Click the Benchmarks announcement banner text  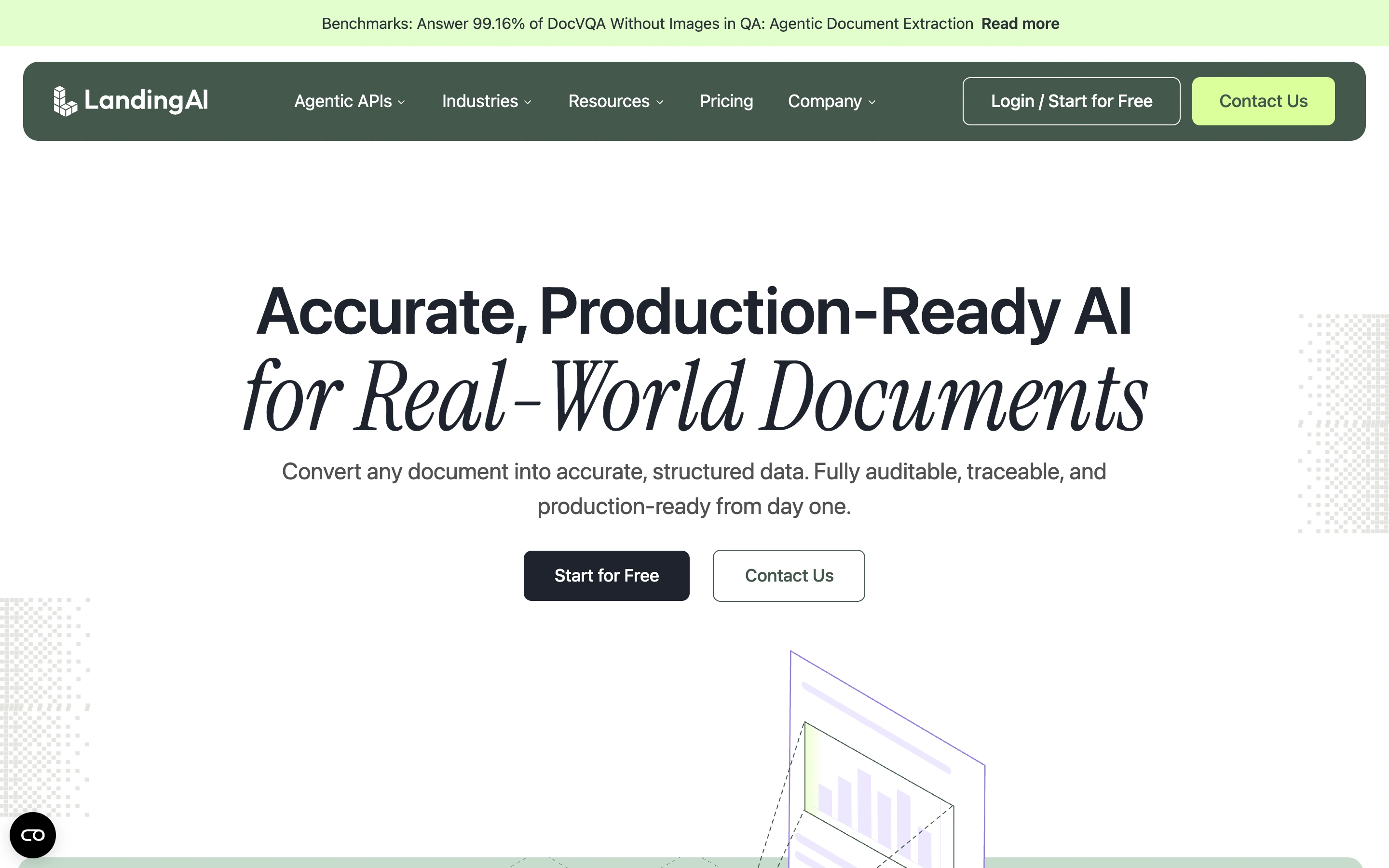[647, 24]
